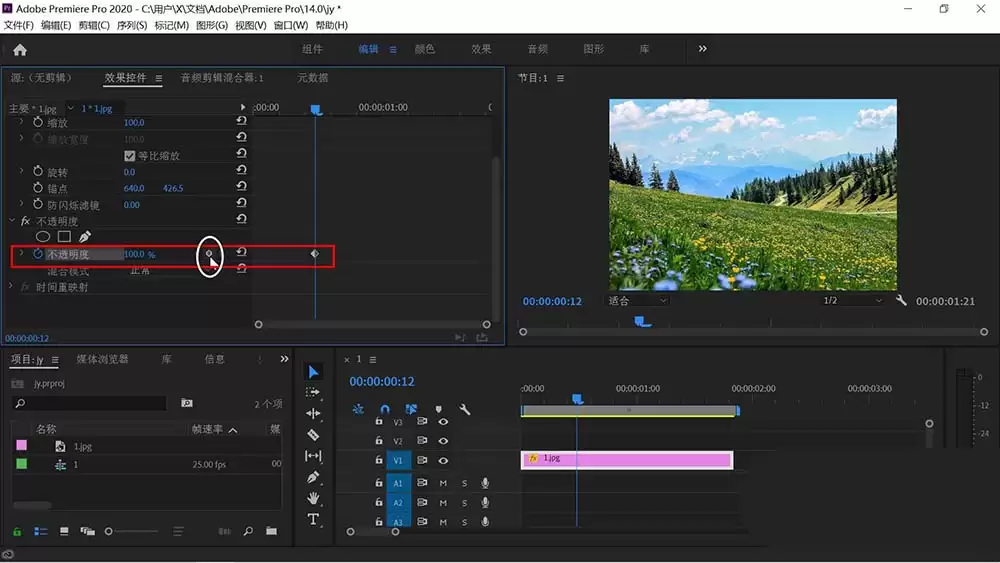Mute audio track A1
The image size is (1000, 563).
tap(443, 483)
